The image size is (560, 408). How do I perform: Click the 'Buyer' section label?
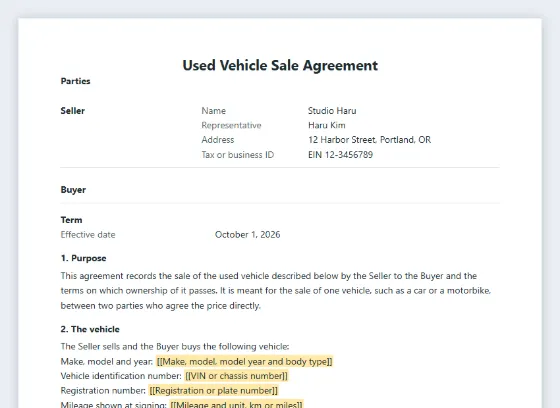73,190
